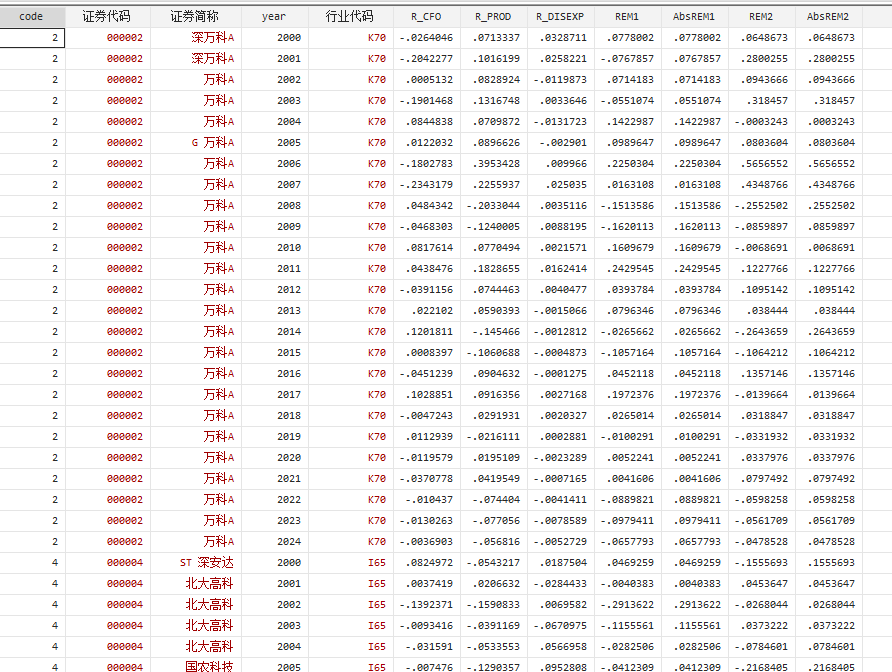Click R_PROD value -.145466

[x=496, y=332]
